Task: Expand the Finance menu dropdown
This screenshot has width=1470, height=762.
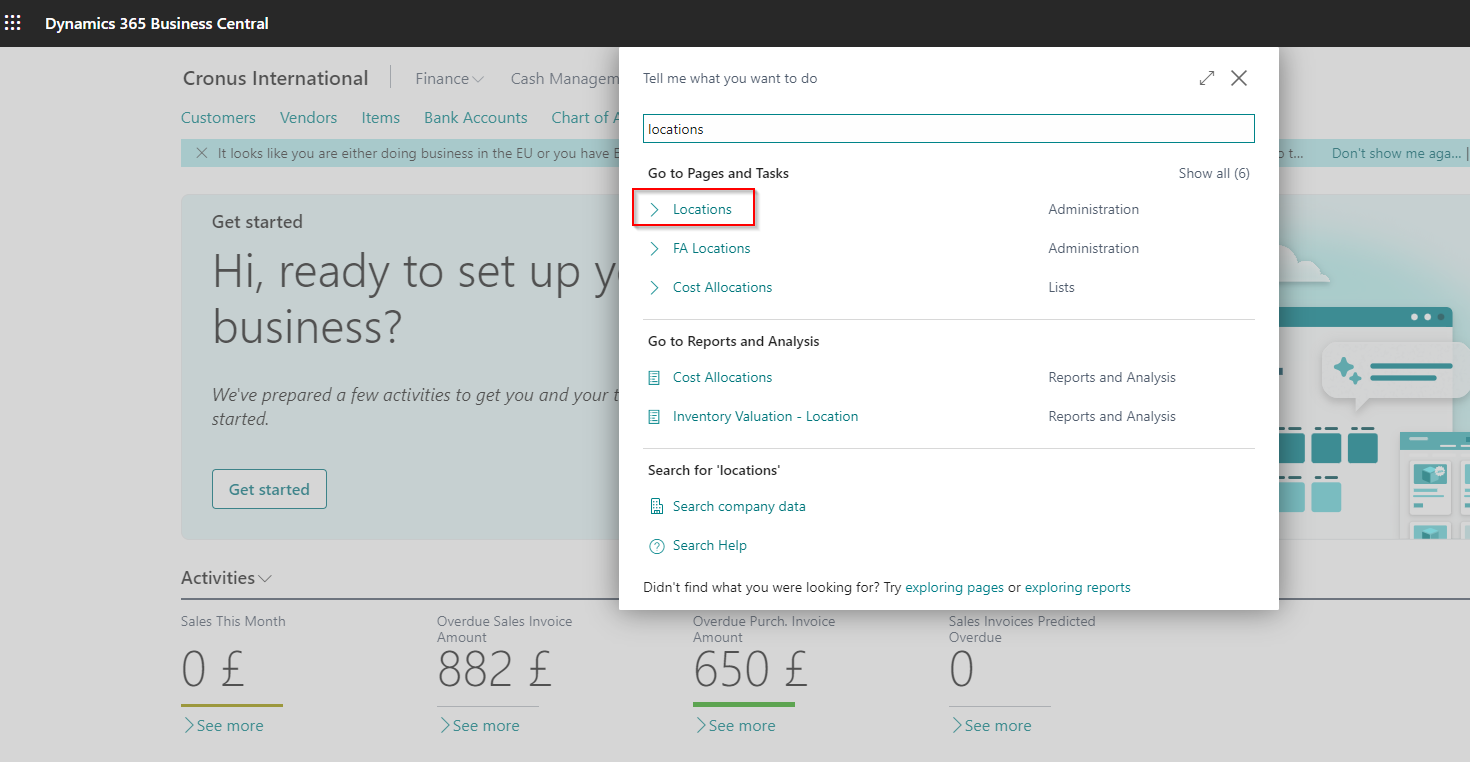Action: coord(449,78)
